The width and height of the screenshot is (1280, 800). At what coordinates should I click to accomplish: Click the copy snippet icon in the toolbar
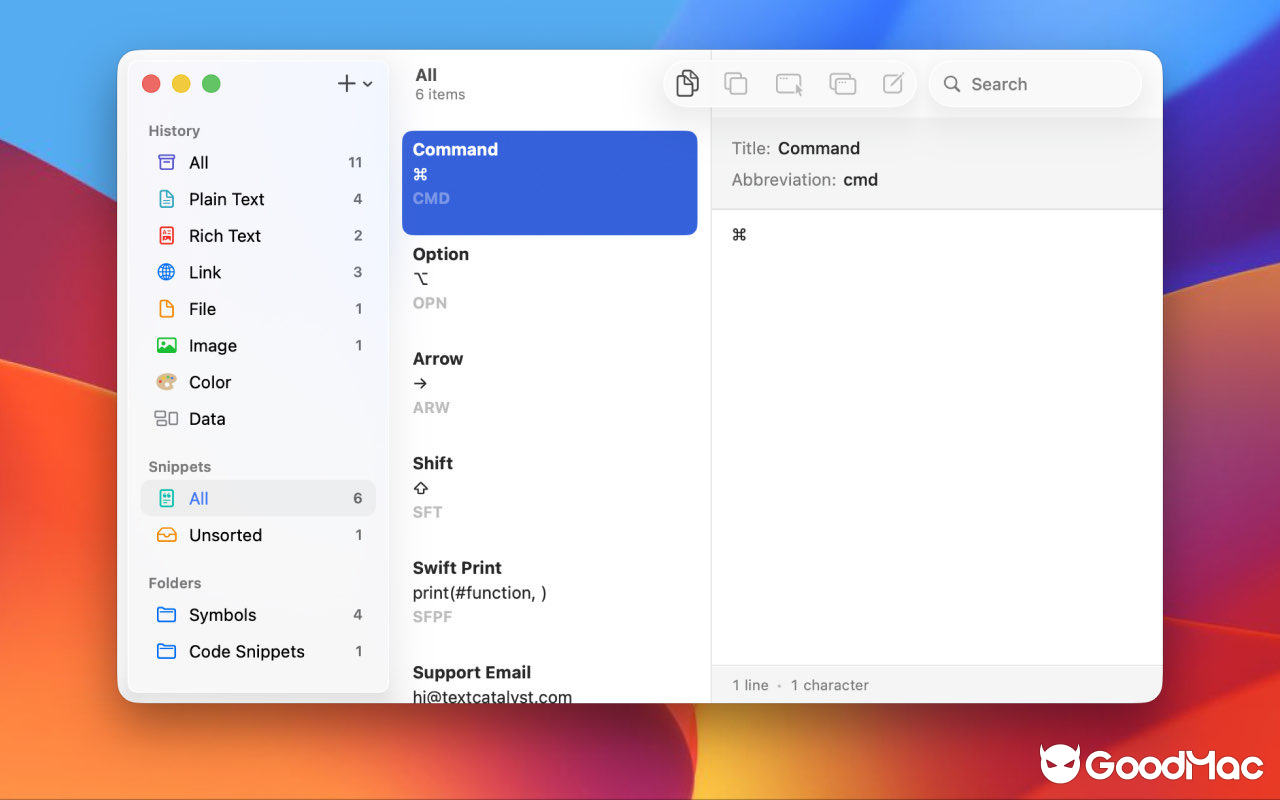pyautogui.click(x=687, y=83)
